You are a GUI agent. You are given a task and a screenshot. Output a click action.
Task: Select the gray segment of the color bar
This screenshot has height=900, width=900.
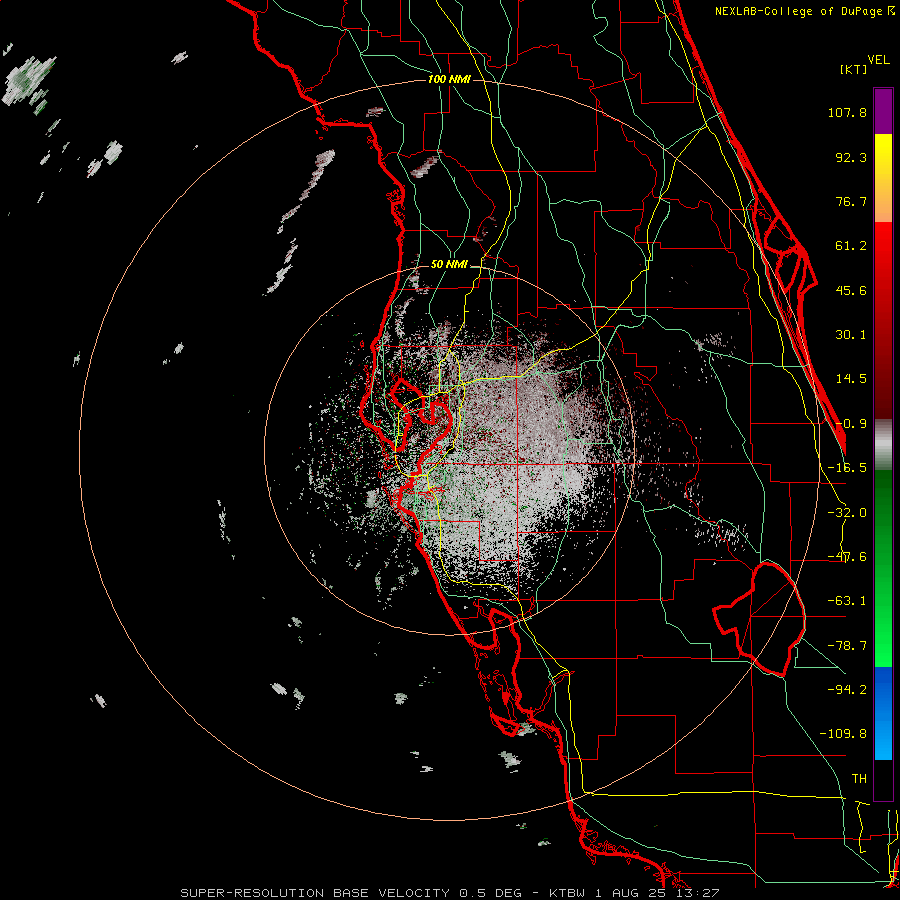883,444
